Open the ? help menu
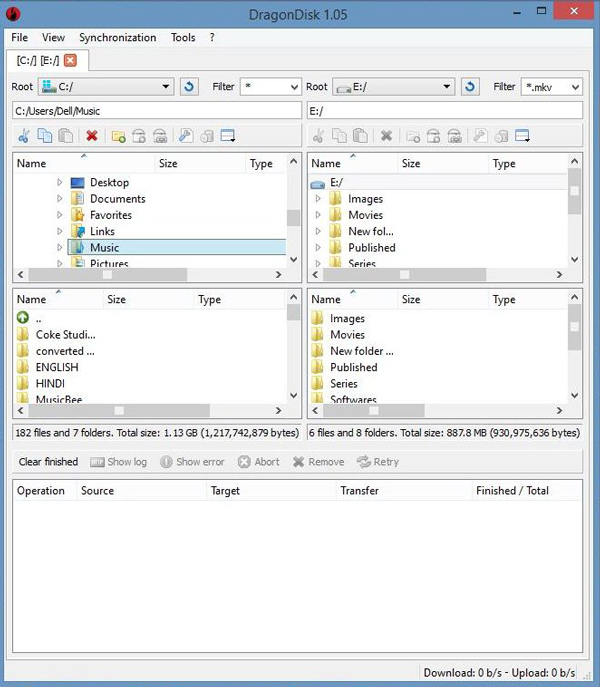This screenshot has width=600, height=687. [212, 38]
